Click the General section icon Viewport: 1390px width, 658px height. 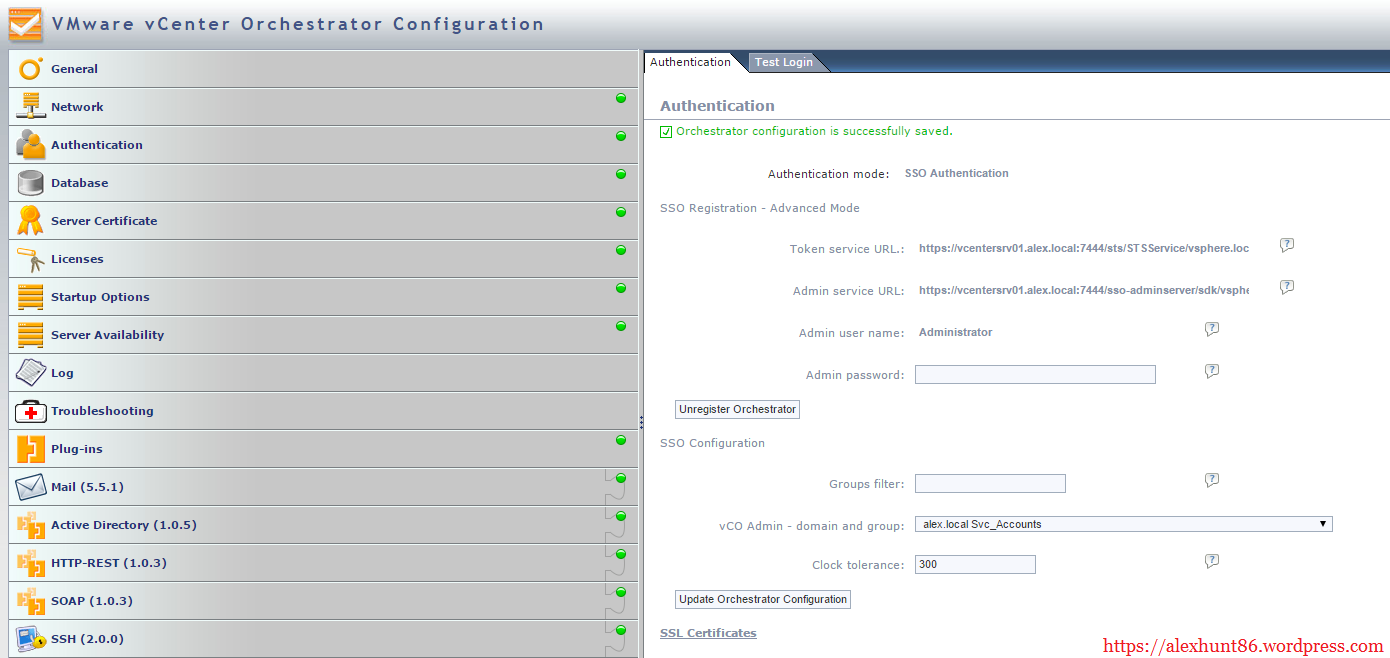point(31,69)
